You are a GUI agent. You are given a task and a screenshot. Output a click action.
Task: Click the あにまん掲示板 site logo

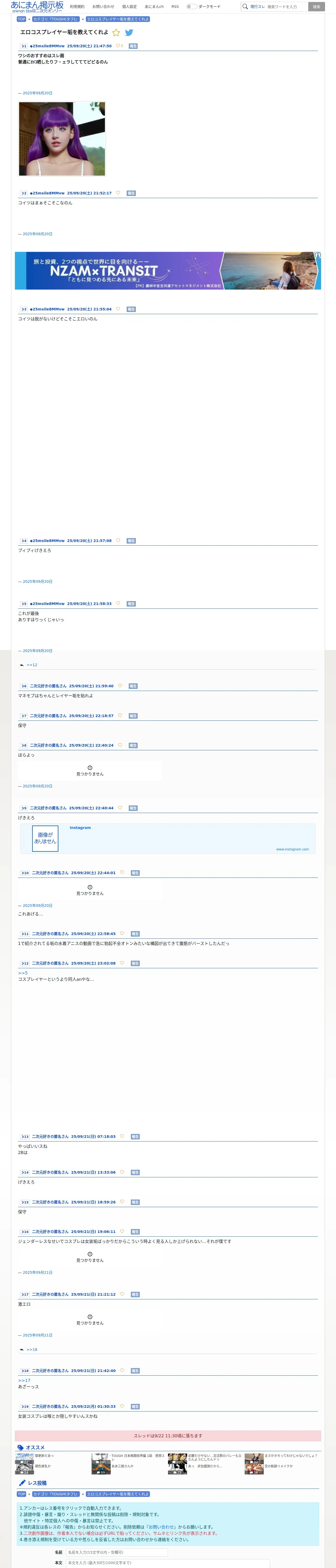(37, 7)
